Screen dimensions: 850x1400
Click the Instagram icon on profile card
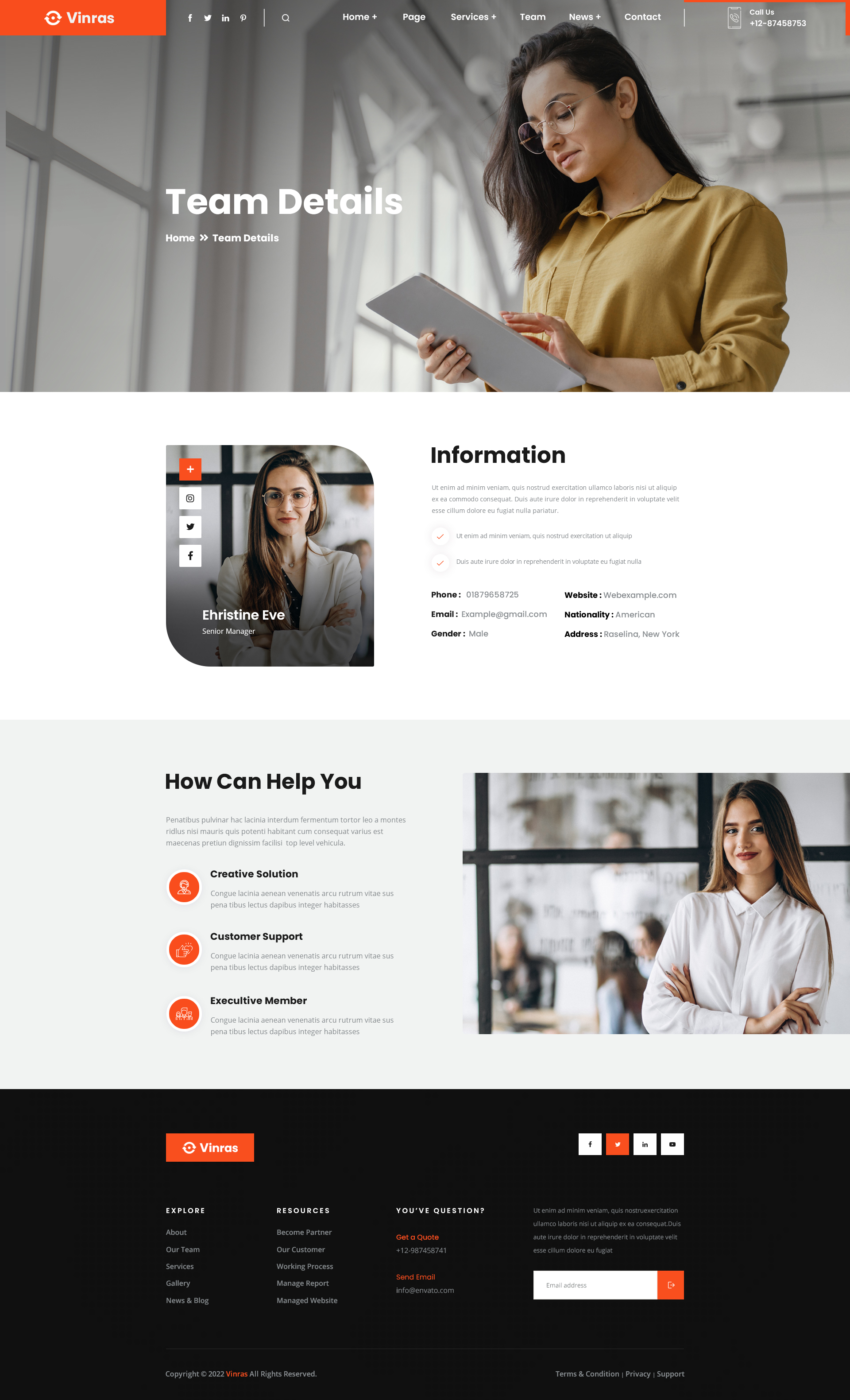[x=190, y=498]
